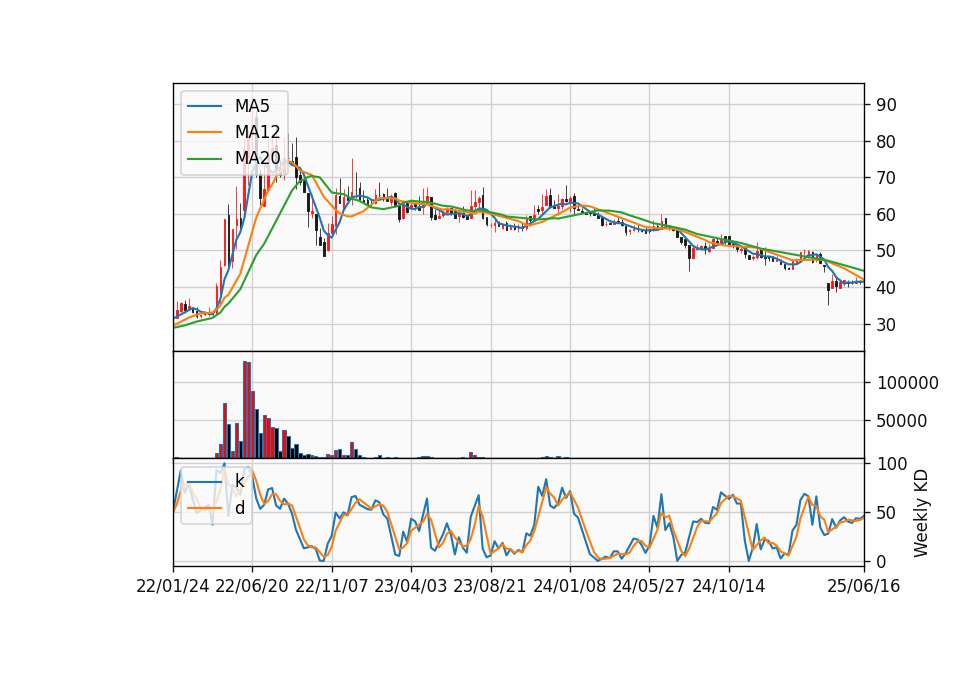
Task: Click the MA5 legend label
Action: [252, 106]
